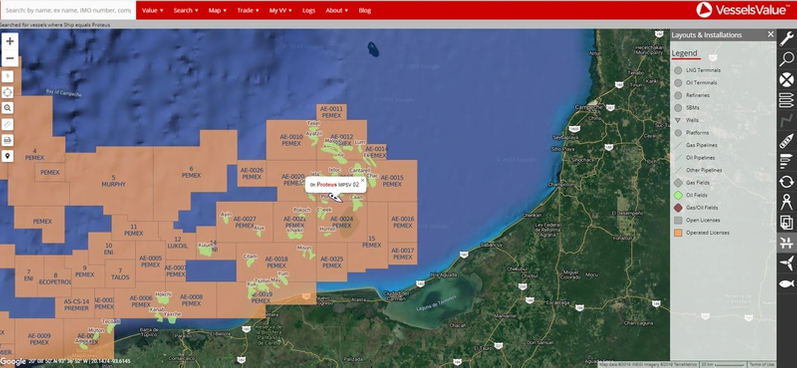This screenshot has height=368, width=797.
Task: Expand the Trade dropdown menu
Action: [248, 10]
